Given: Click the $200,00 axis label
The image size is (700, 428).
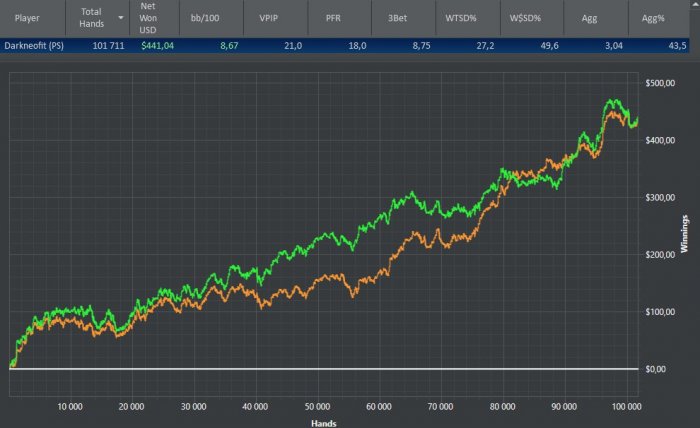Looking at the screenshot, I should point(660,254).
